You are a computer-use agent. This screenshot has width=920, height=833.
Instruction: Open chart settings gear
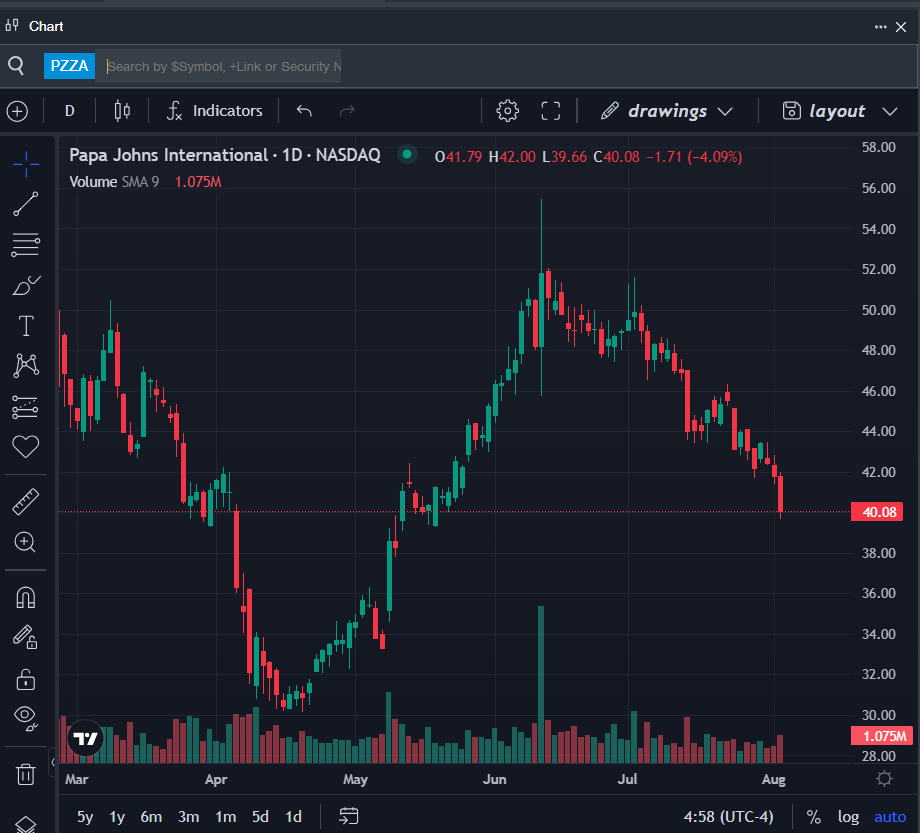[x=508, y=111]
